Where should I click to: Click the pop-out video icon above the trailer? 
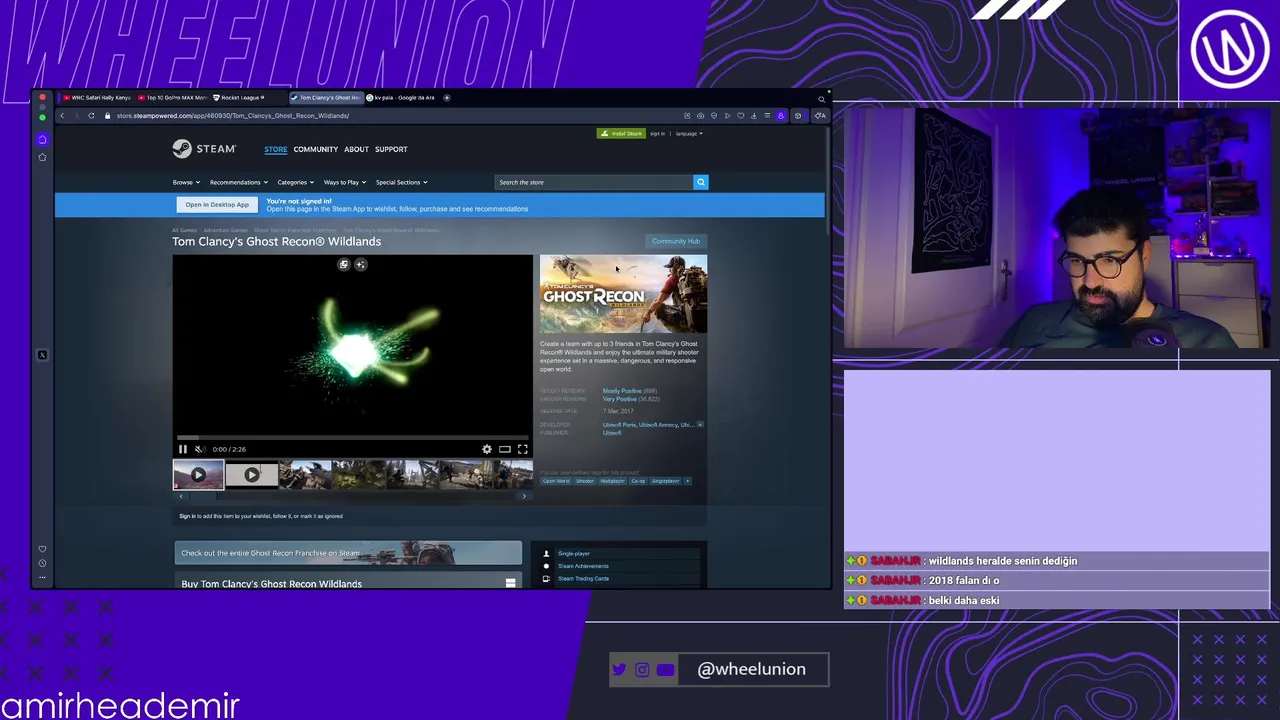click(x=344, y=264)
